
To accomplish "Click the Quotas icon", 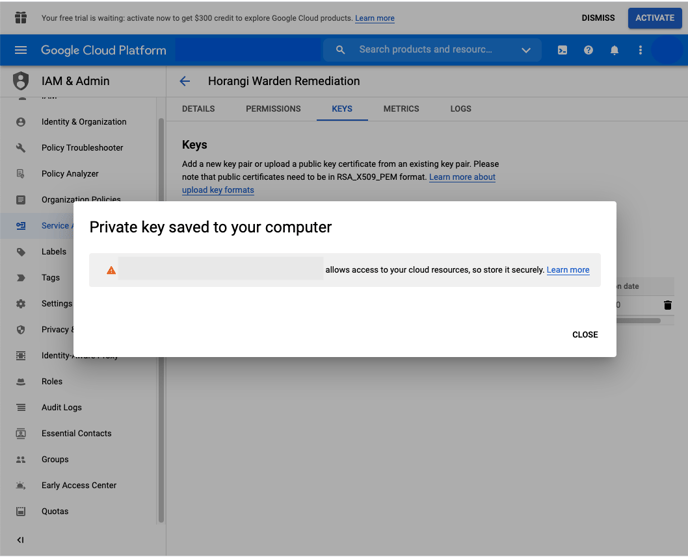I will point(21,511).
